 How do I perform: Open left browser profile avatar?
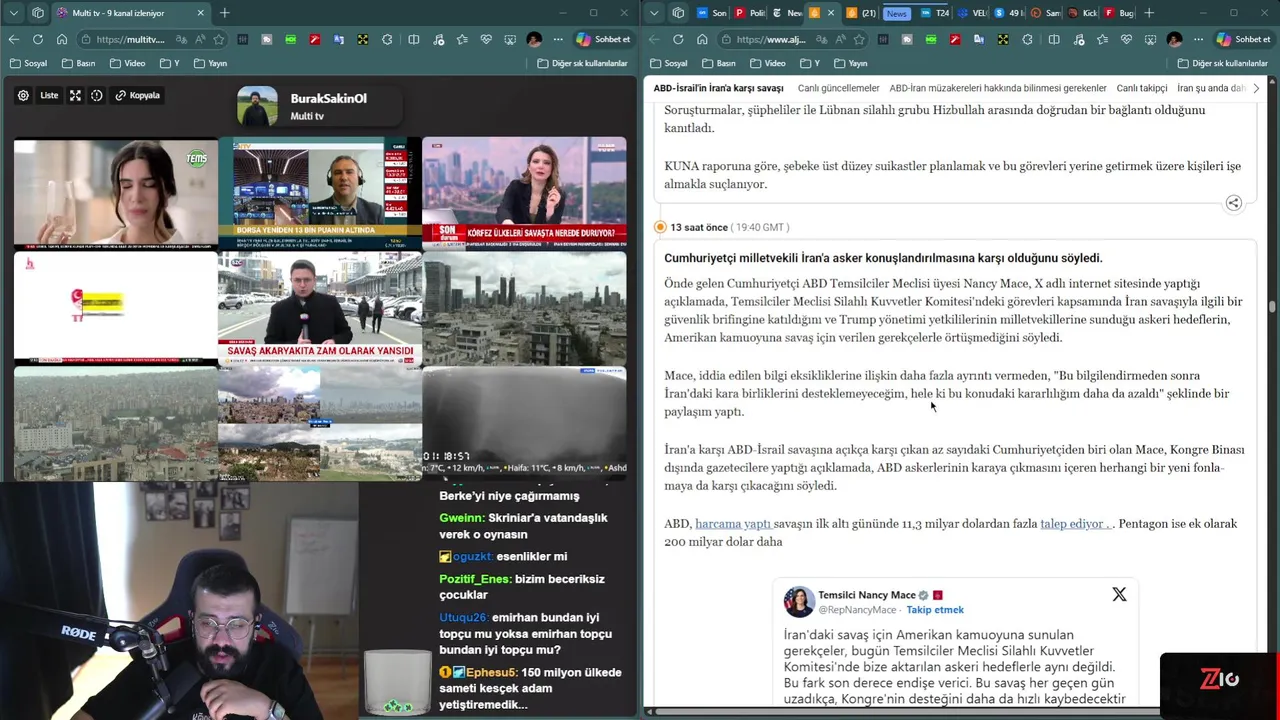(x=534, y=39)
